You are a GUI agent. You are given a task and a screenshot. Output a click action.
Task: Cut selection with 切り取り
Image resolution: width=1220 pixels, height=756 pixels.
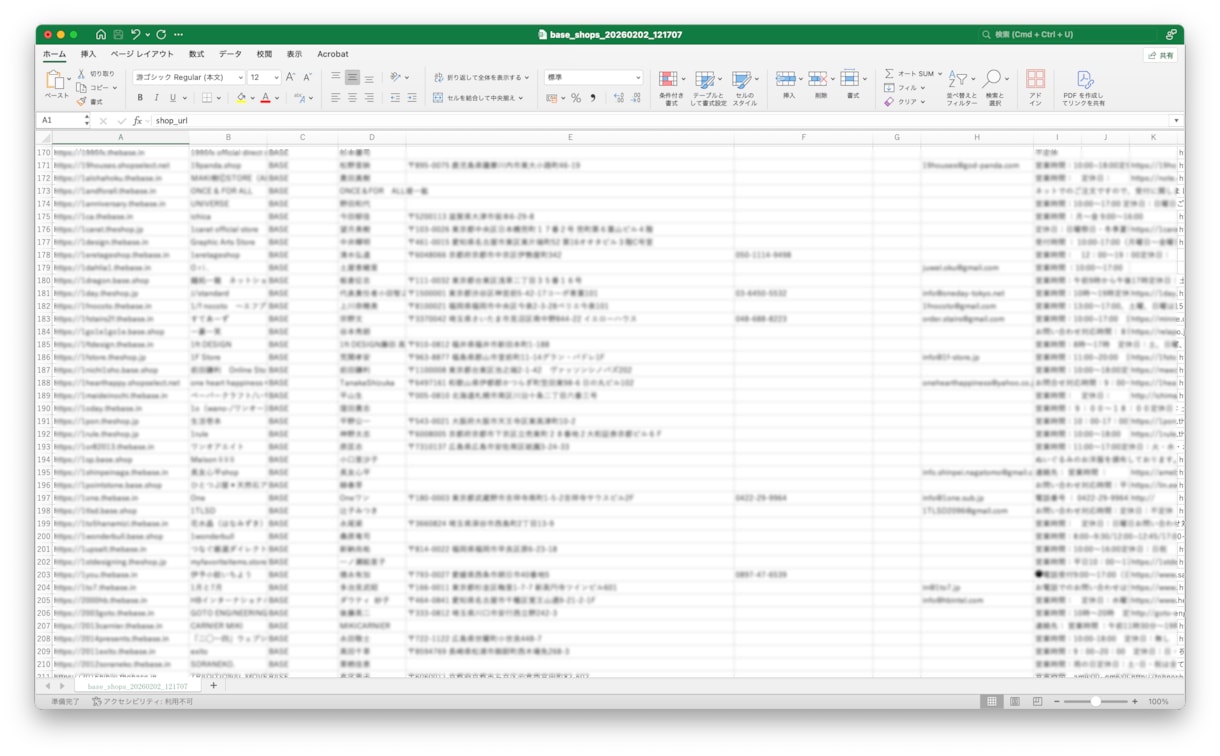[96, 74]
